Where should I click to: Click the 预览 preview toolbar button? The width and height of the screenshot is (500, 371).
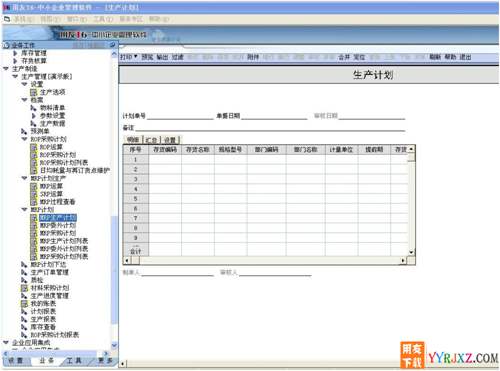coord(147,57)
